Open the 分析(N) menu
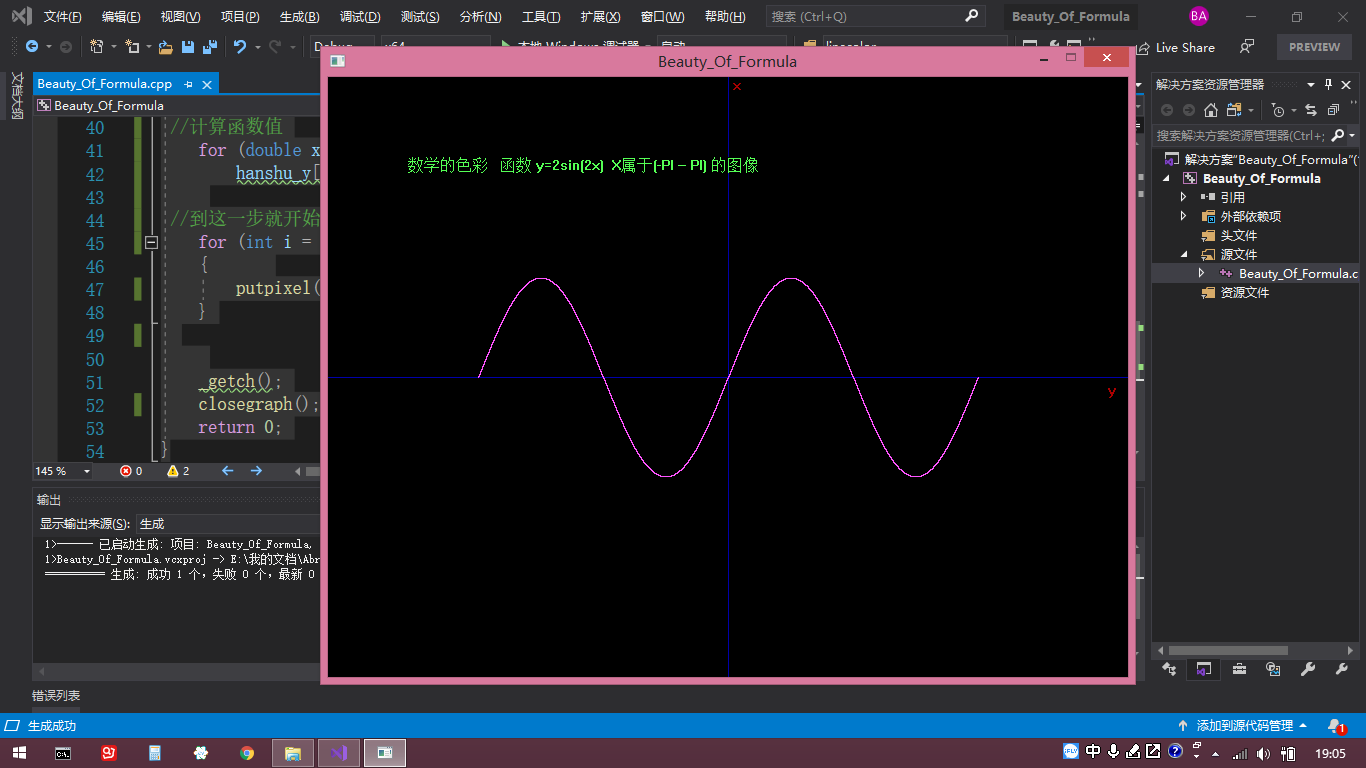 click(481, 17)
